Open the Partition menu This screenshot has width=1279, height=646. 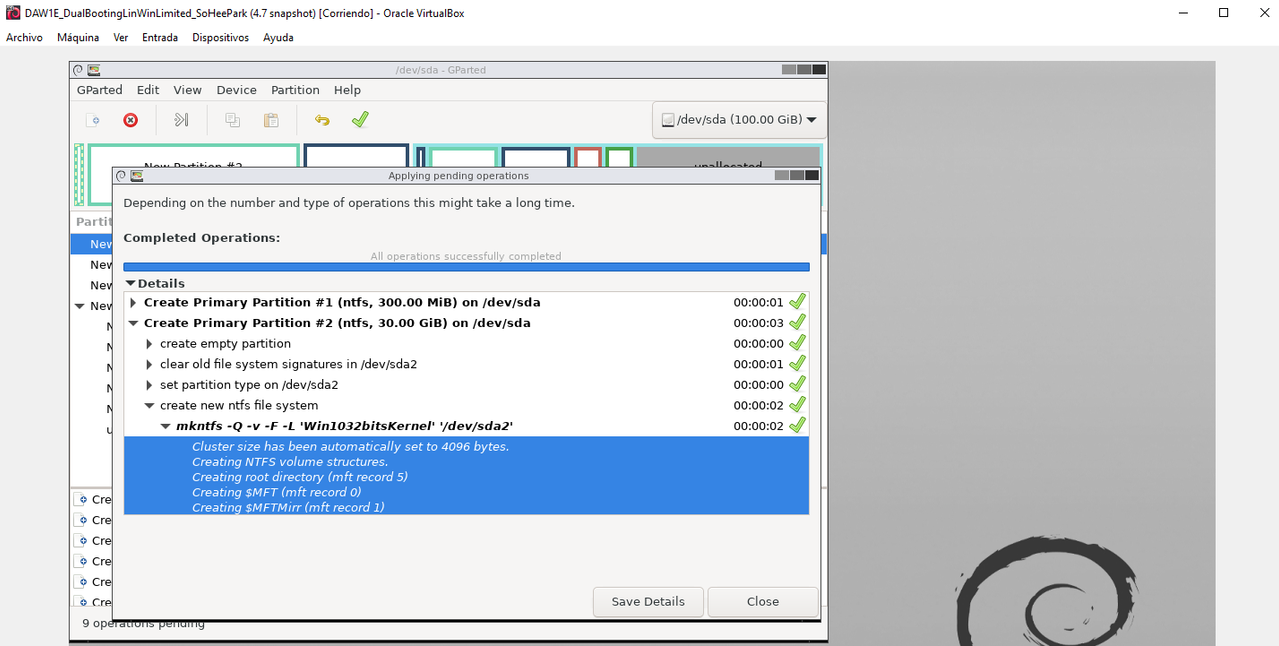tap(295, 90)
